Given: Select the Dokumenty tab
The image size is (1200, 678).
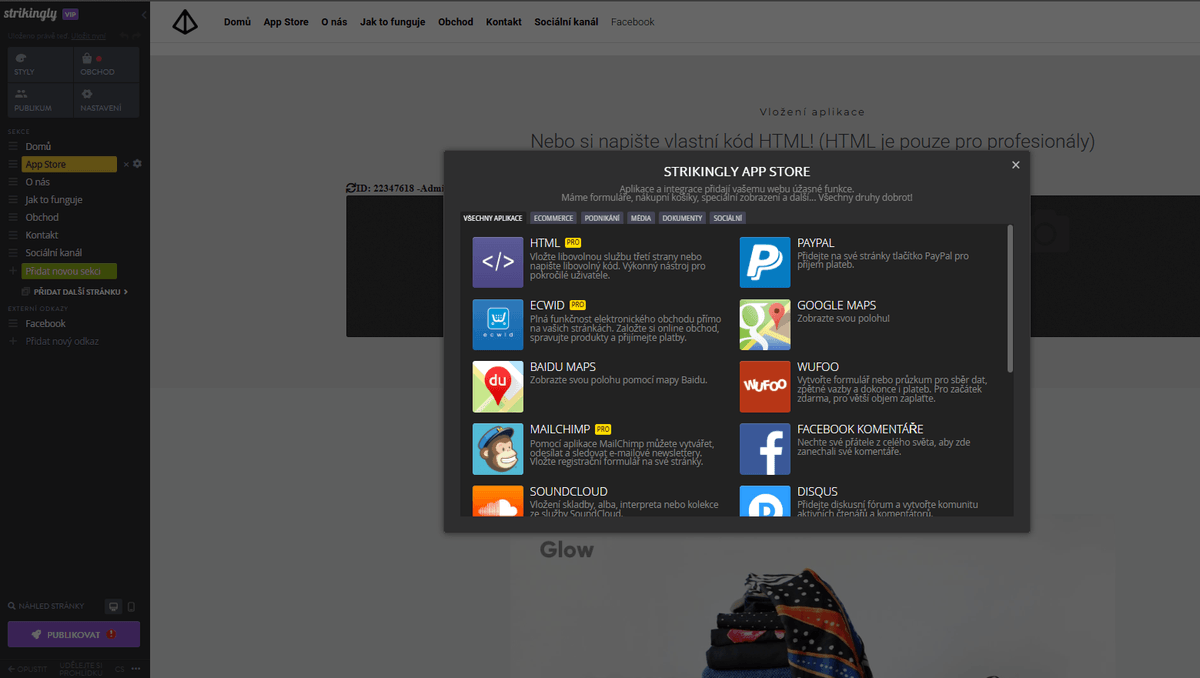Looking at the screenshot, I should tap(682, 218).
